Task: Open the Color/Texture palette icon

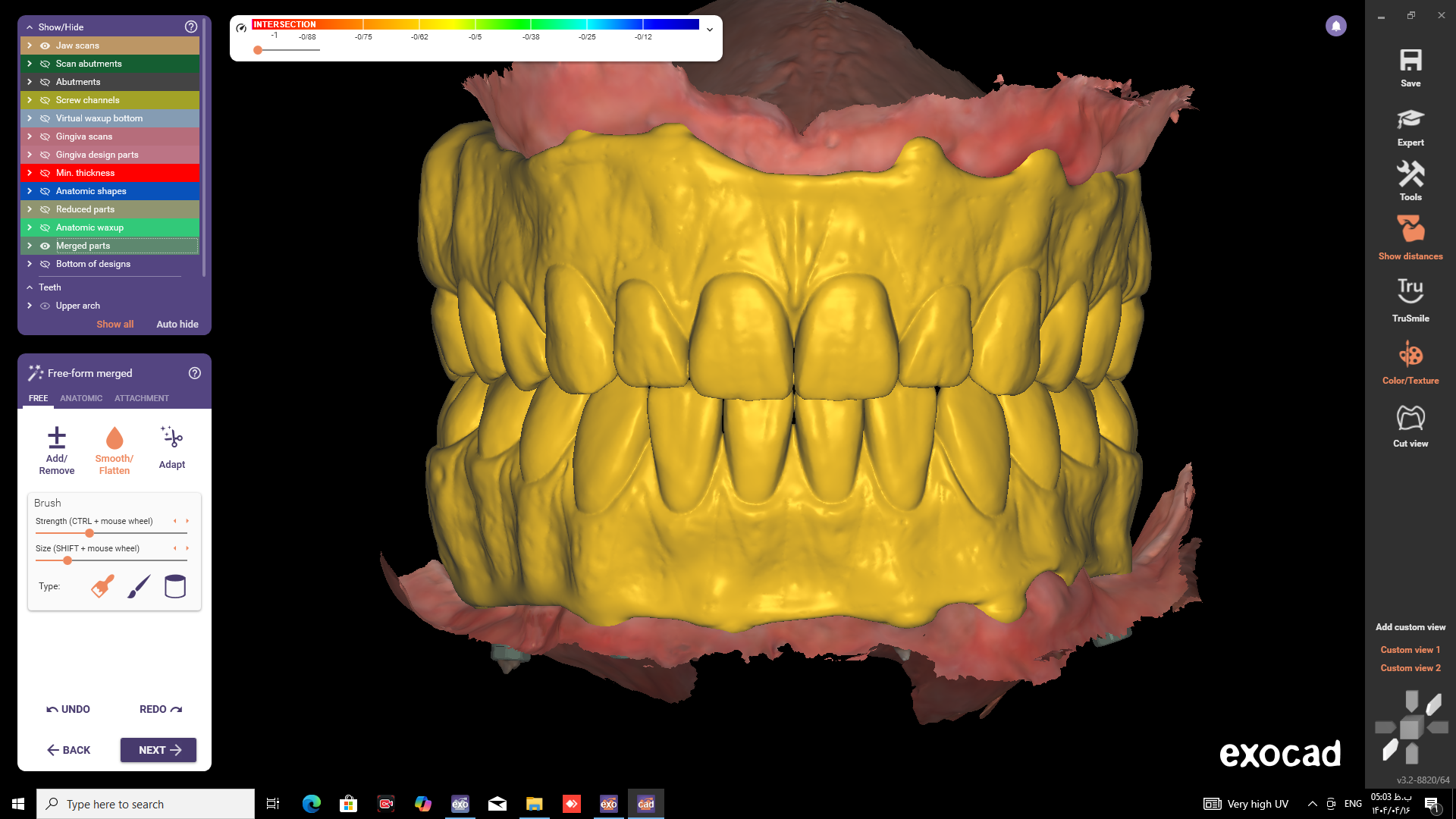Action: click(1410, 354)
